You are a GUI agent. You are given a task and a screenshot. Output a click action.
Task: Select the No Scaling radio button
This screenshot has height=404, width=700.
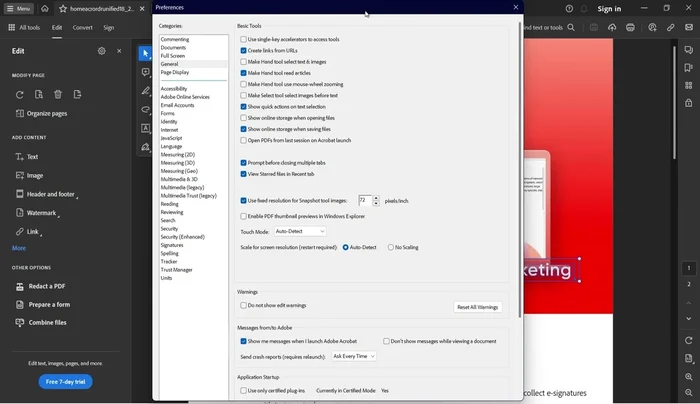(390, 247)
